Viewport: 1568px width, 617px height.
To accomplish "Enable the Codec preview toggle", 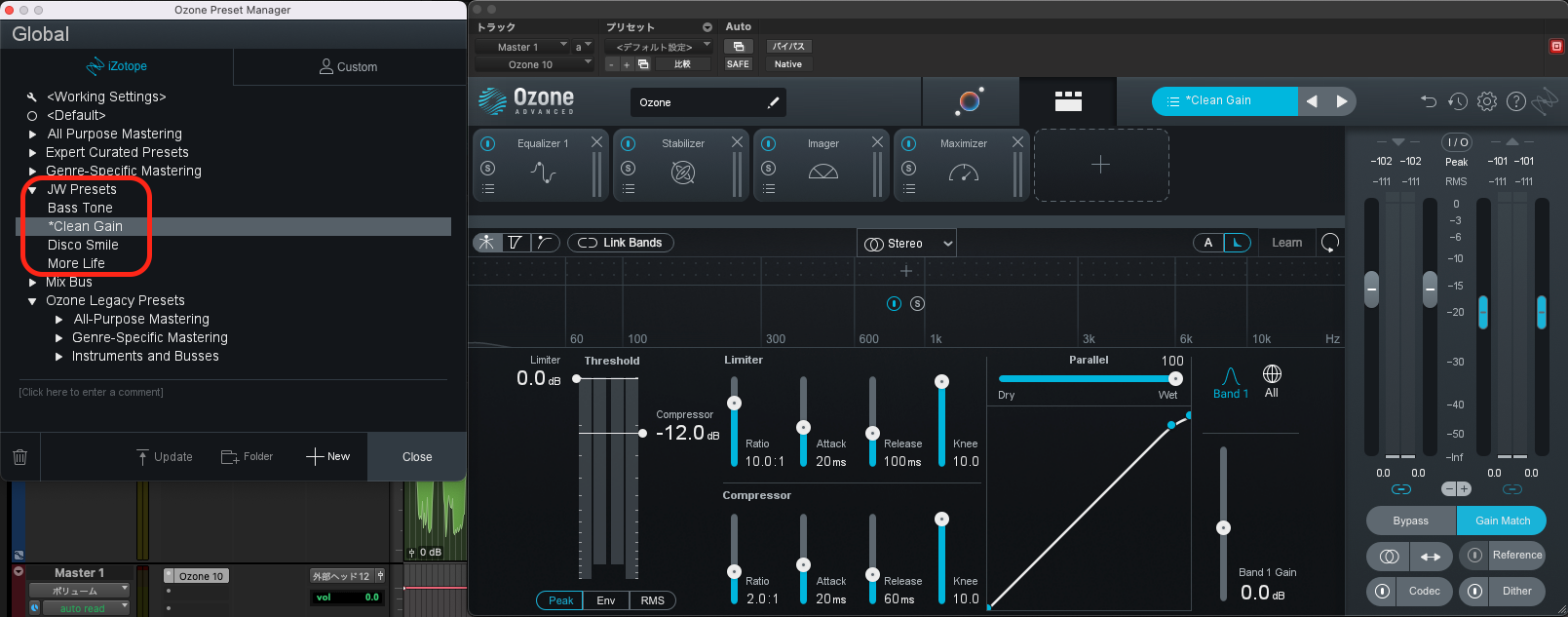I will point(1382,591).
